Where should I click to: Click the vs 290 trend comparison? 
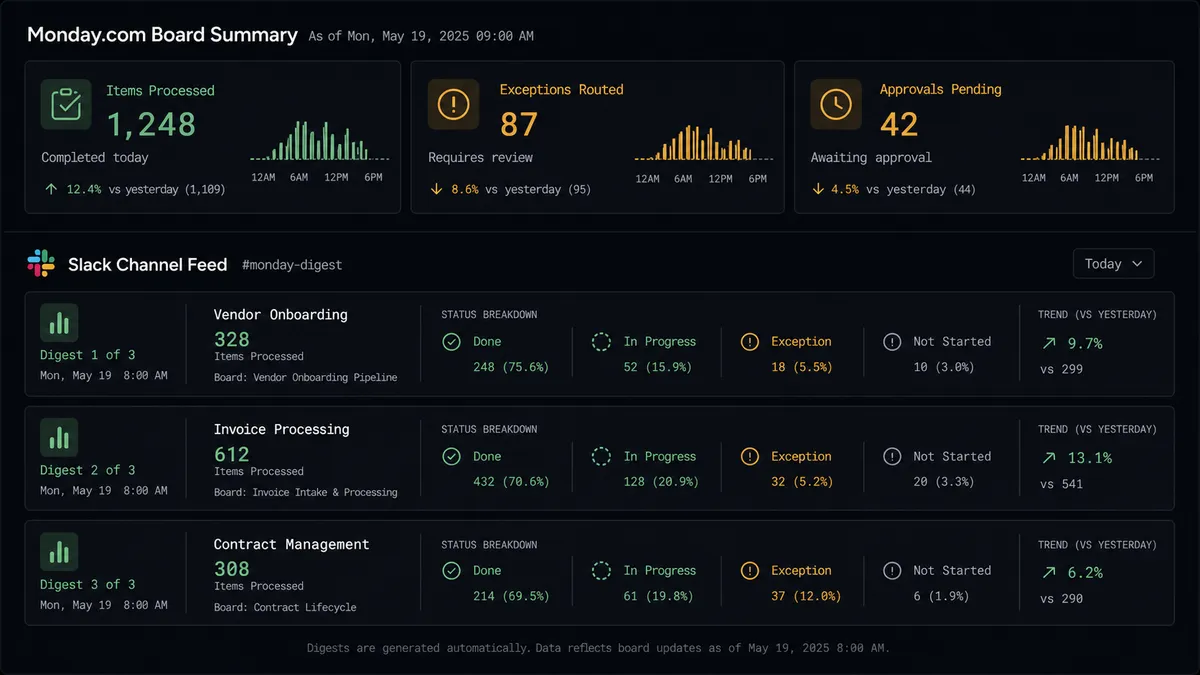click(1062, 599)
